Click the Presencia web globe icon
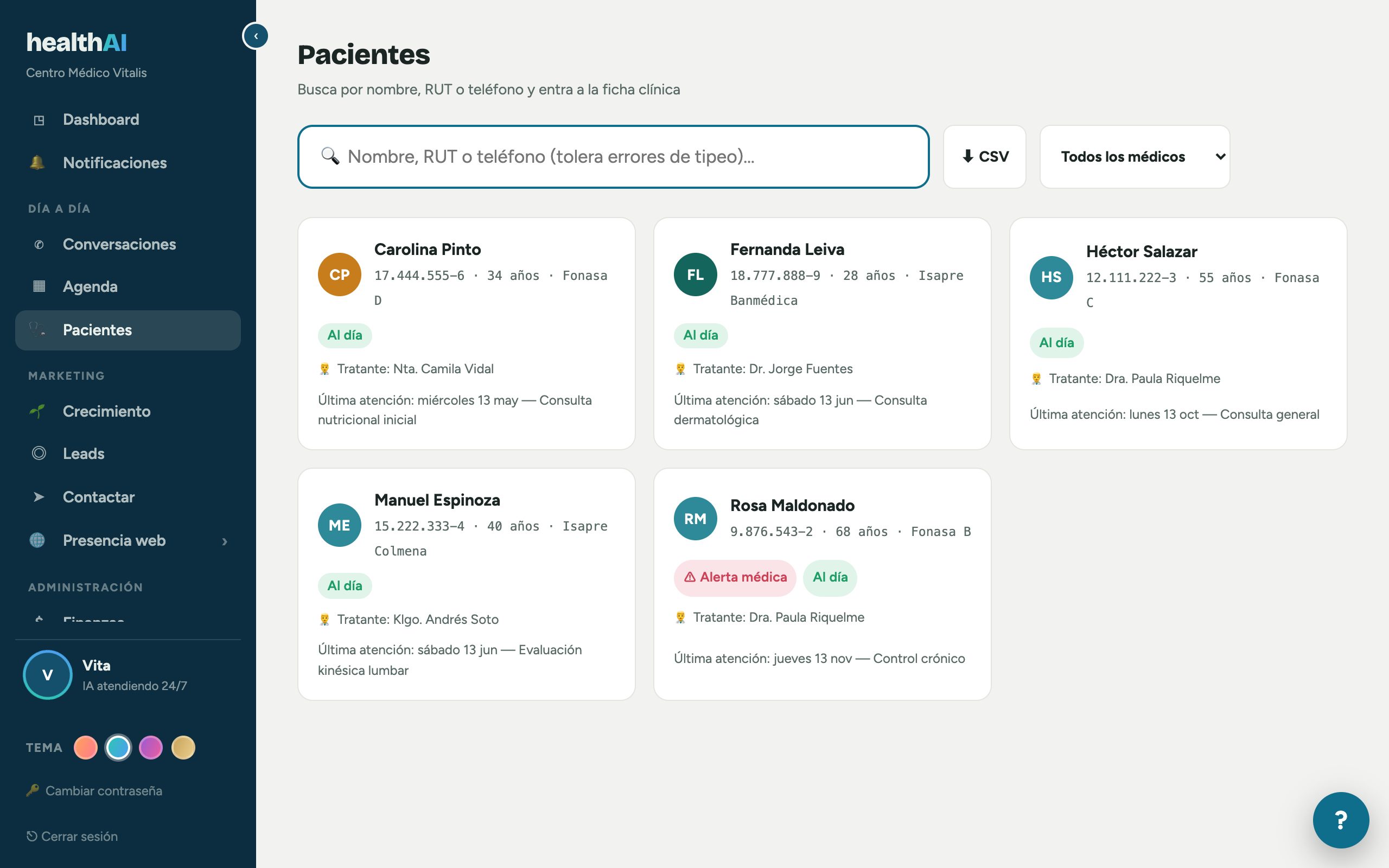1389x868 pixels. (37, 540)
